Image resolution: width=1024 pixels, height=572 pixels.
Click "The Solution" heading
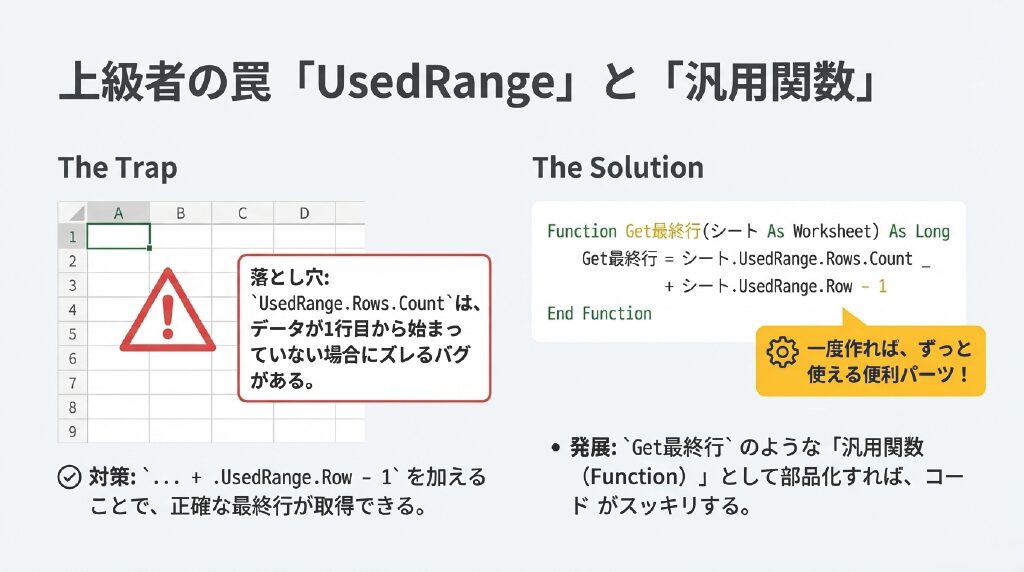pos(617,167)
